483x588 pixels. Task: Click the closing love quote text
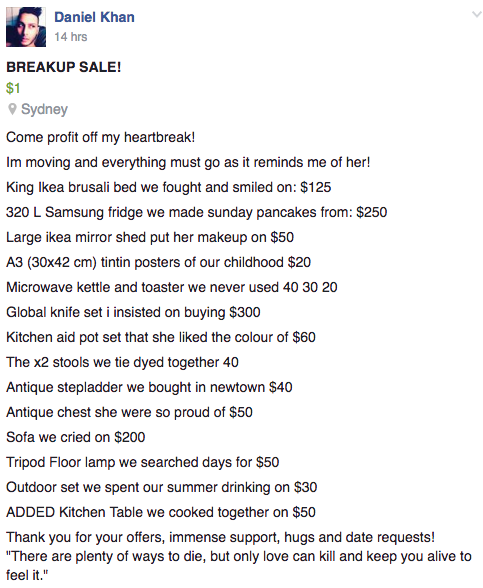click(x=238, y=566)
